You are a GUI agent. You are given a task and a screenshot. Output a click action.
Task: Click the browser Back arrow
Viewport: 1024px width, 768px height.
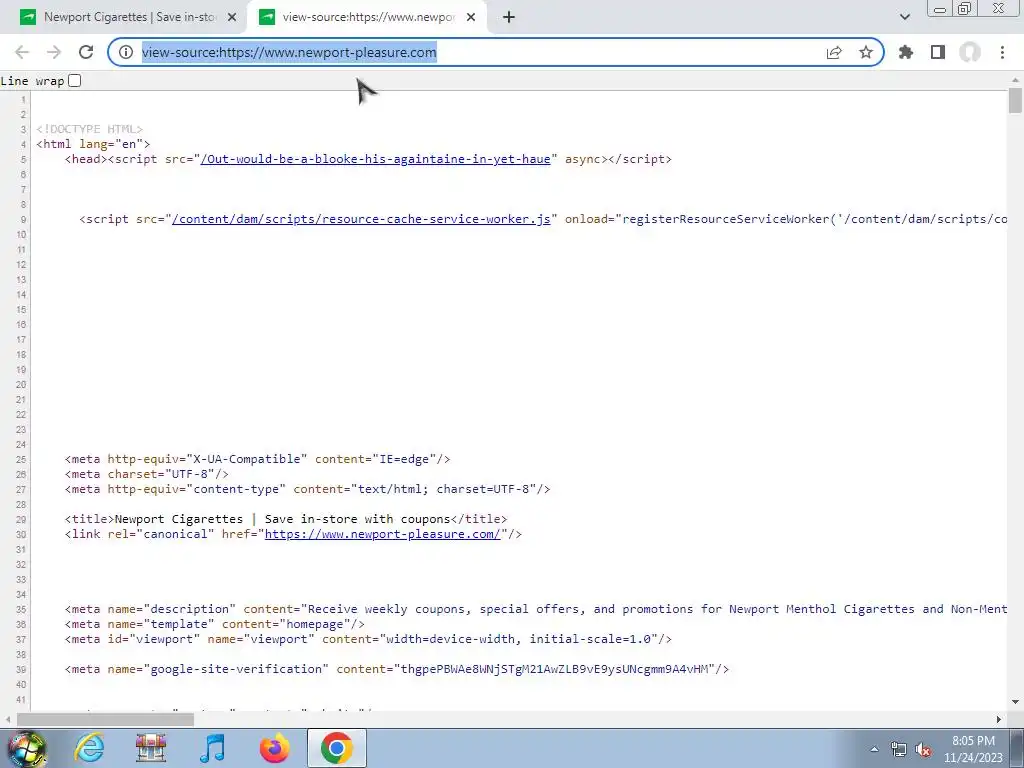(22, 52)
